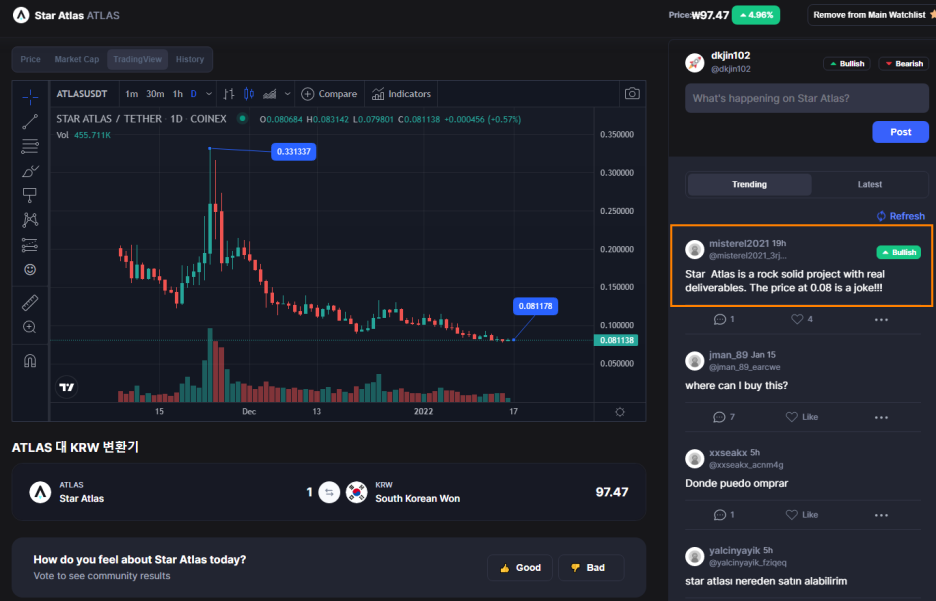936x601 pixels.
Task: Open more options on xxseakx post
Action: pyautogui.click(x=881, y=516)
